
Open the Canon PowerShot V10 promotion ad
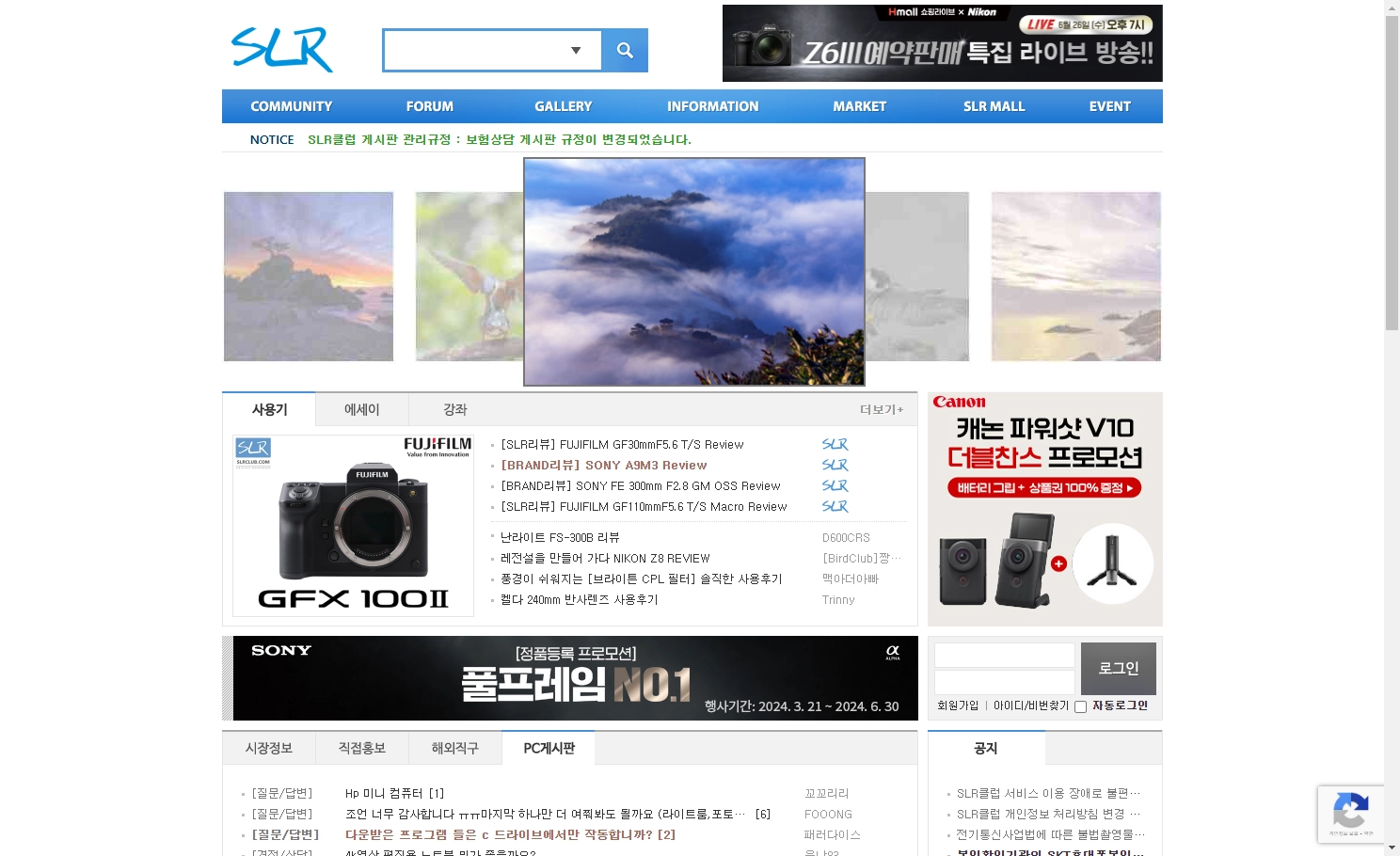pos(1045,509)
